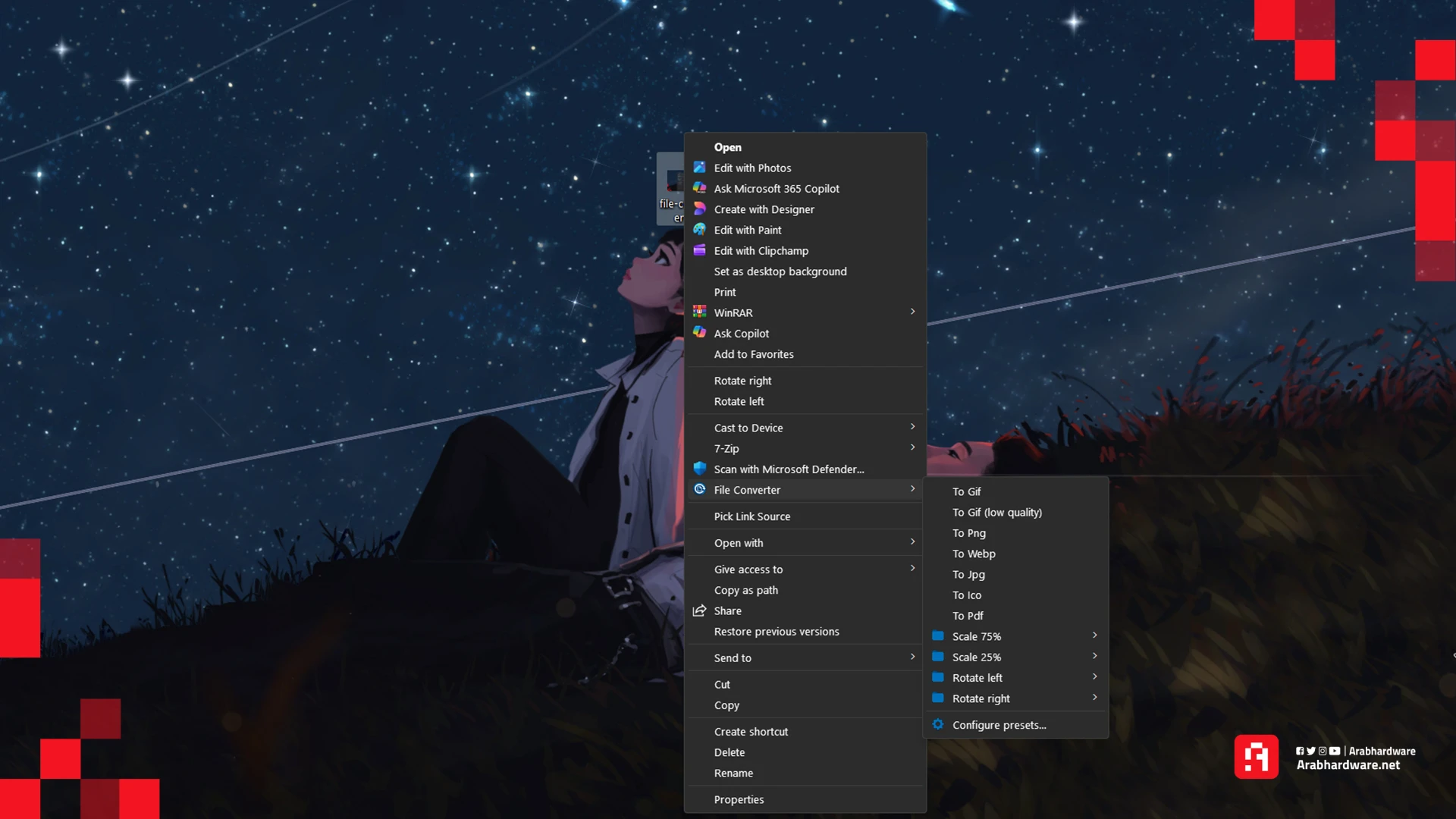
Task: Click the Configure presets gear icon
Action: pos(938,724)
